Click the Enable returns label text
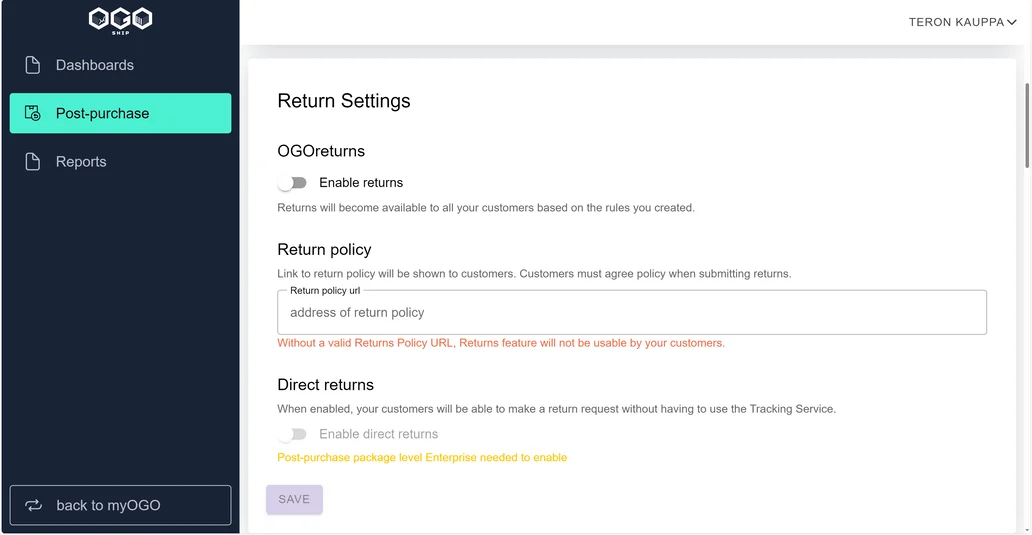This screenshot has height=535, width=1032. pos(361,183)
